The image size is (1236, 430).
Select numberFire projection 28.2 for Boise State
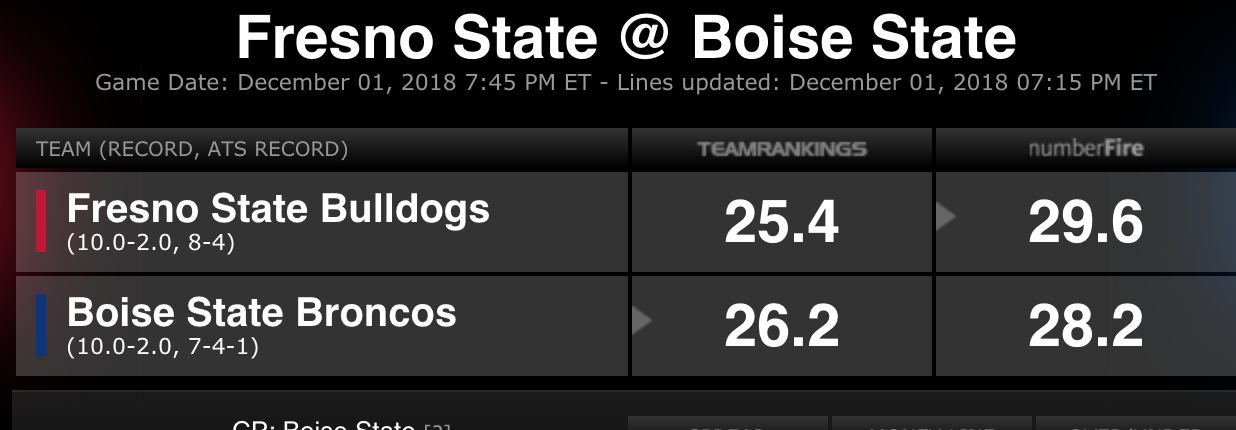[x=1085, y=326]
